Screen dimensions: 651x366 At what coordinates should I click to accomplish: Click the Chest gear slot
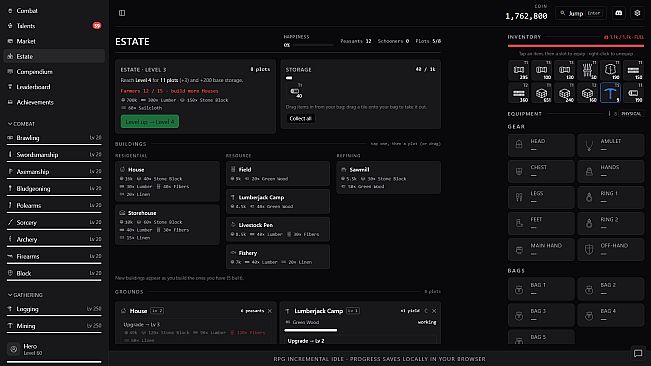click(541, 171)
